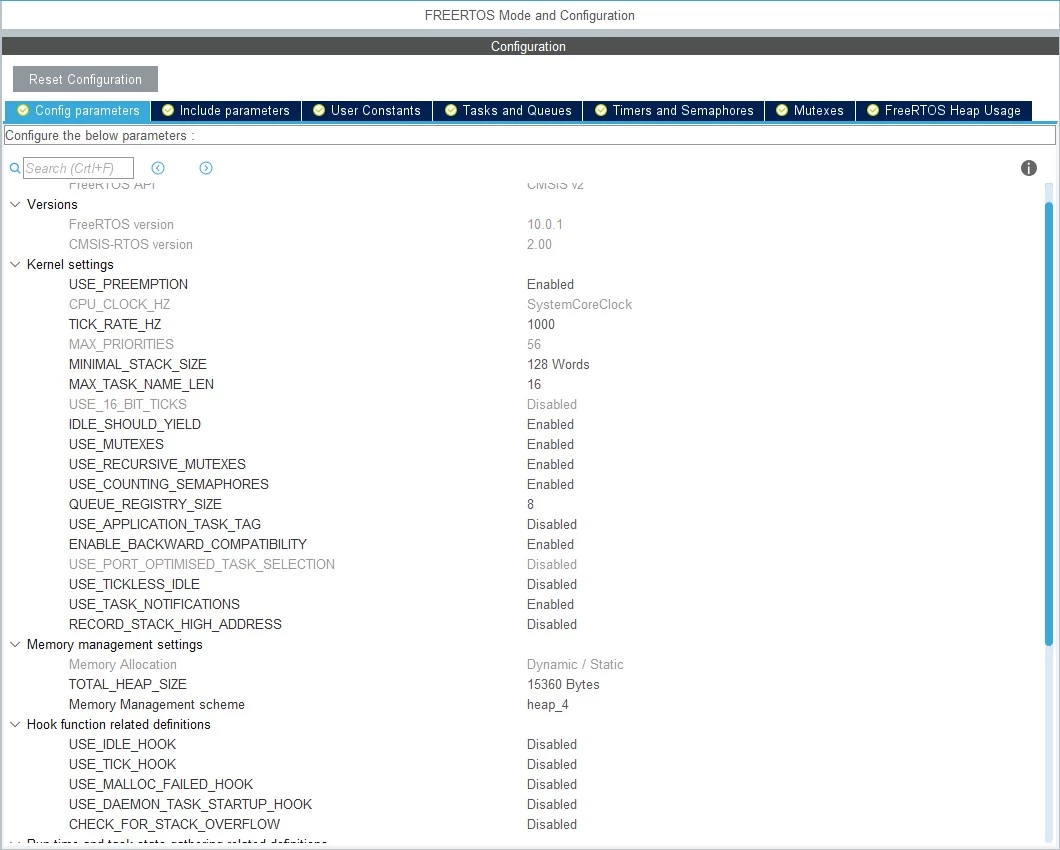Select the MAX_TASK_NAME_LEN parameter label
Screen dimensions: 1060x850
(141, 384)
